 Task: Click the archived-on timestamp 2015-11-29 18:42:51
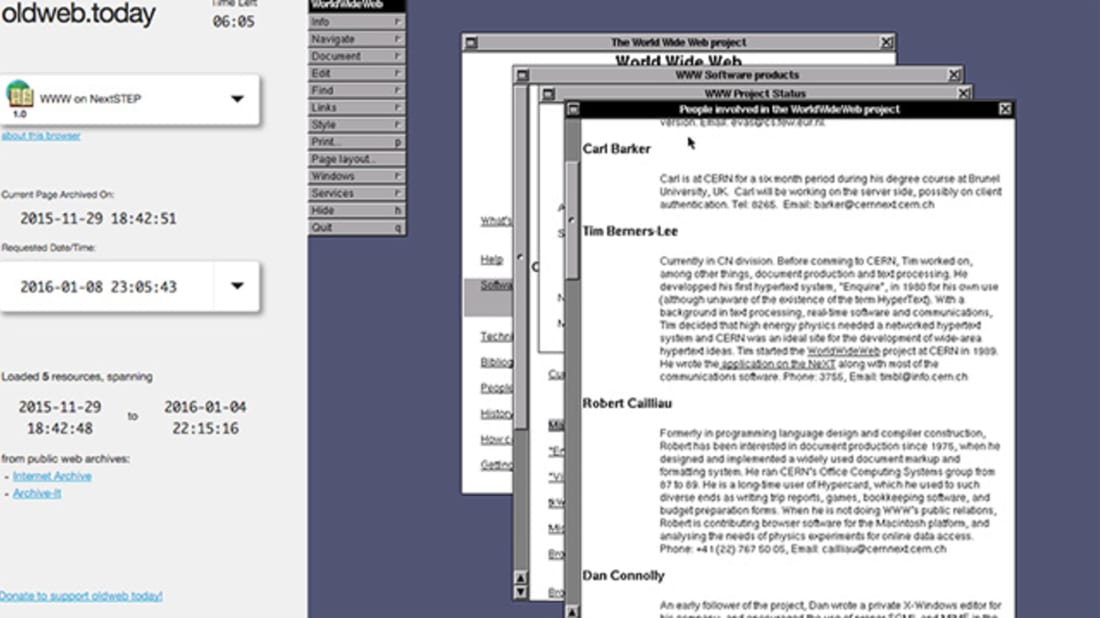pyautogui.click(x=98, y=219)
